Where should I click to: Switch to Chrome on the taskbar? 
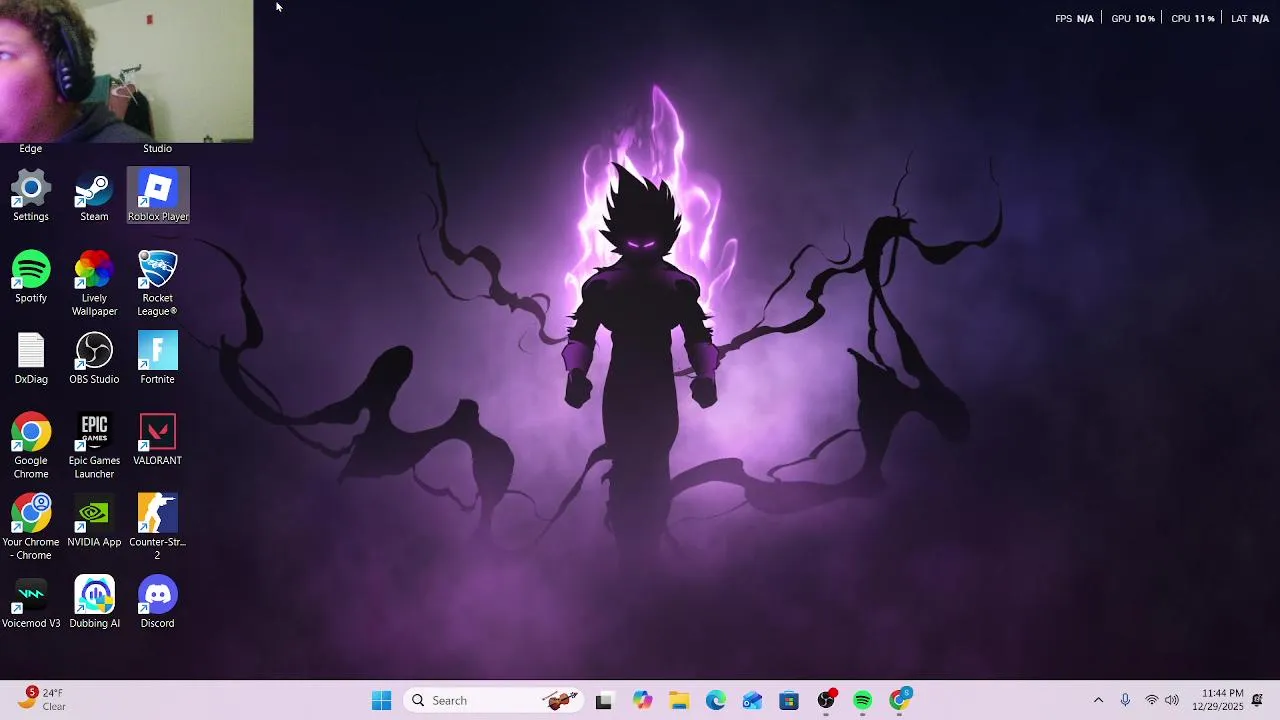pos(900,701)
